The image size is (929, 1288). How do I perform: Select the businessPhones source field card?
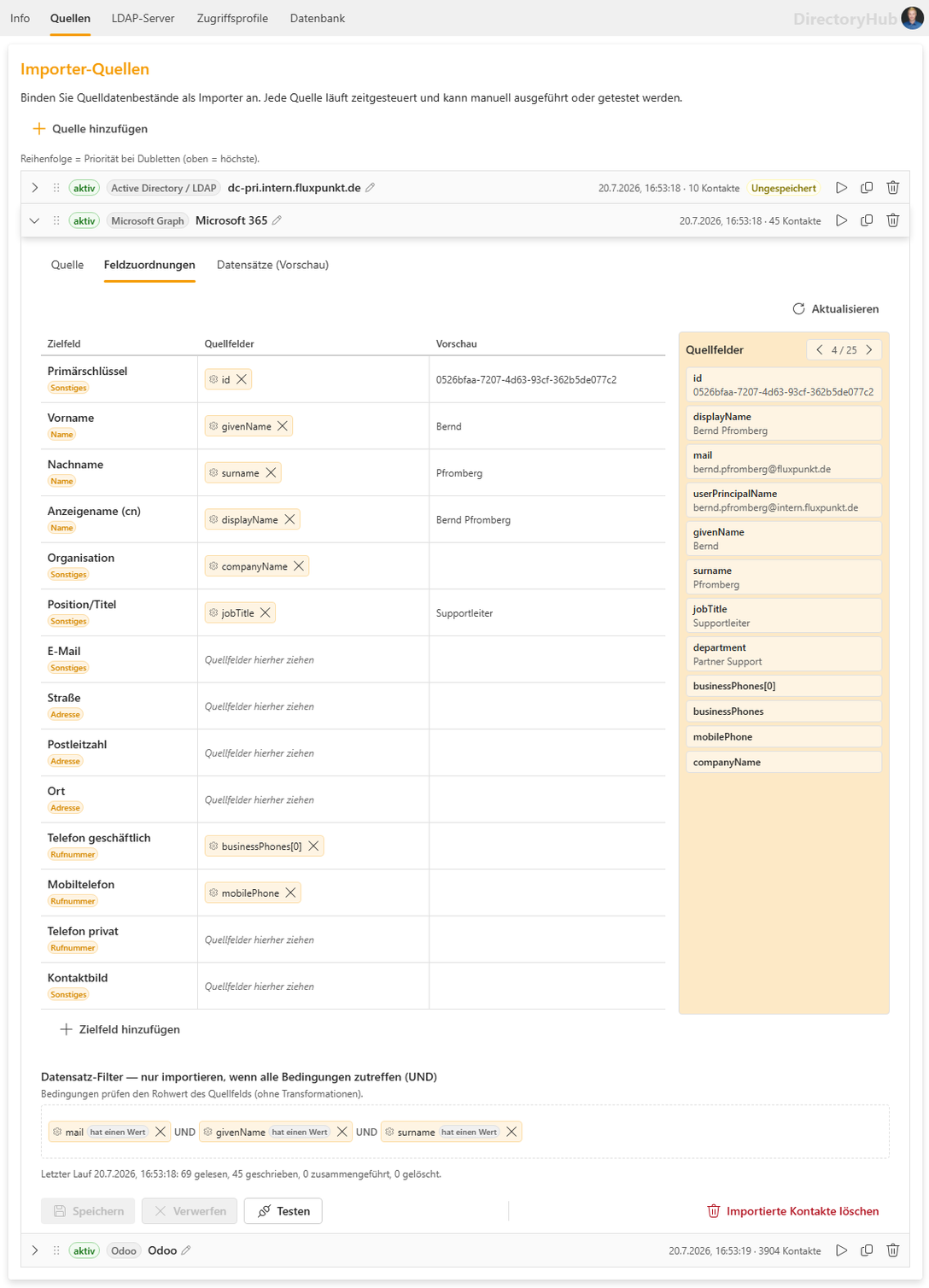coord(783,711)
